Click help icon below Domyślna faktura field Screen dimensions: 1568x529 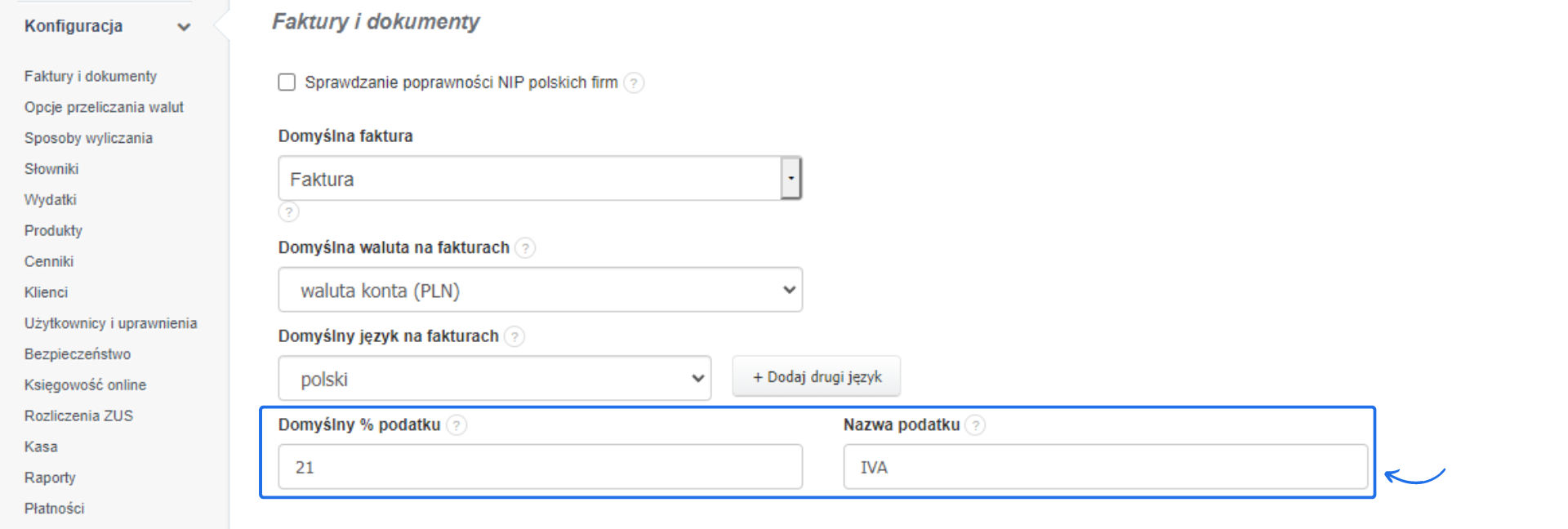289,212
